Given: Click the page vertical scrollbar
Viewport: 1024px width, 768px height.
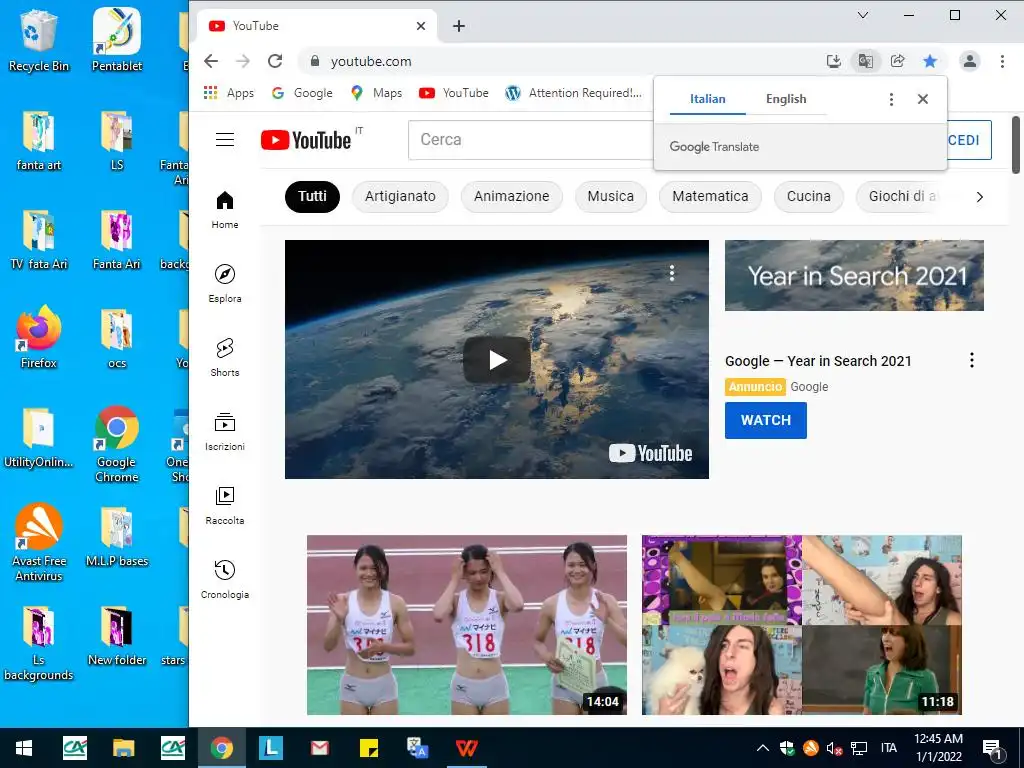Looking at the screenshot, I should (1016, 145).
